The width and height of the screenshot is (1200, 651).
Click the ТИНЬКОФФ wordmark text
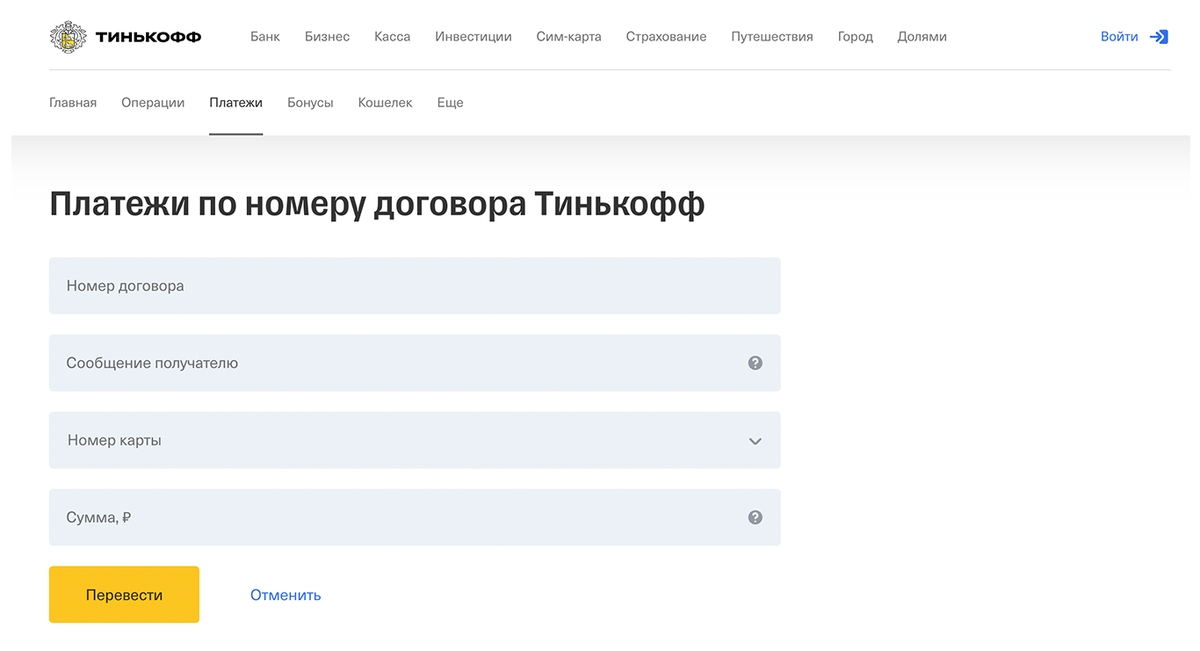(148, 37)
